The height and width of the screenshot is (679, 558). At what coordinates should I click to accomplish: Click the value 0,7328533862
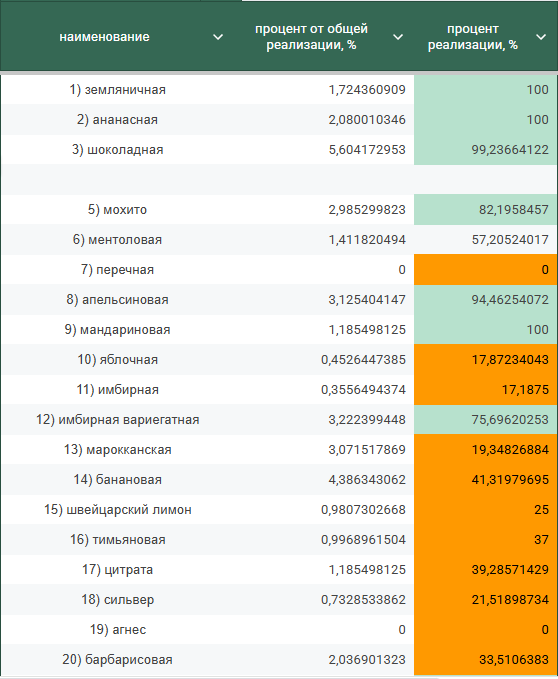[363, 600]
